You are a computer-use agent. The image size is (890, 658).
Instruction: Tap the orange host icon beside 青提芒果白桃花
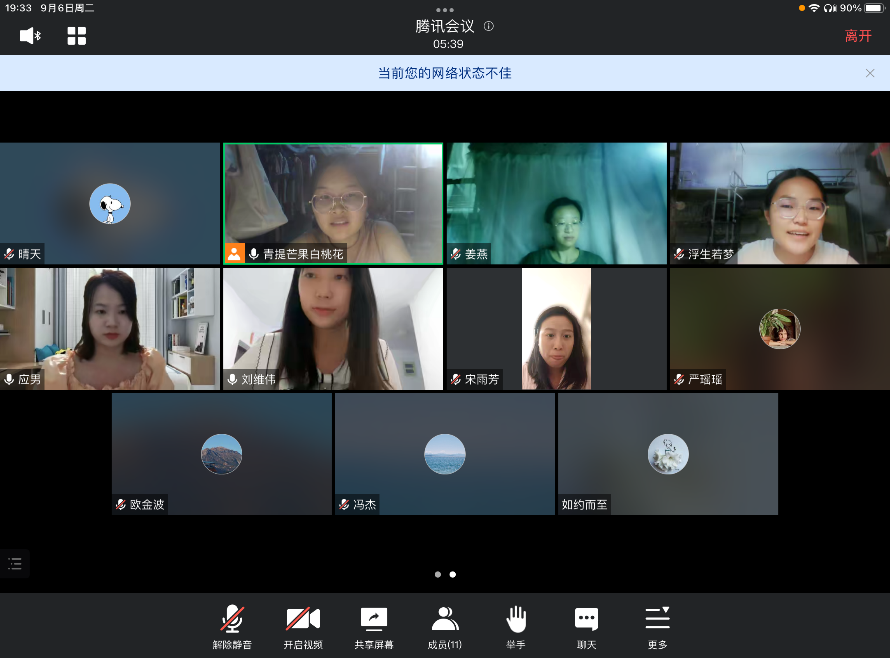click(234, 254)
